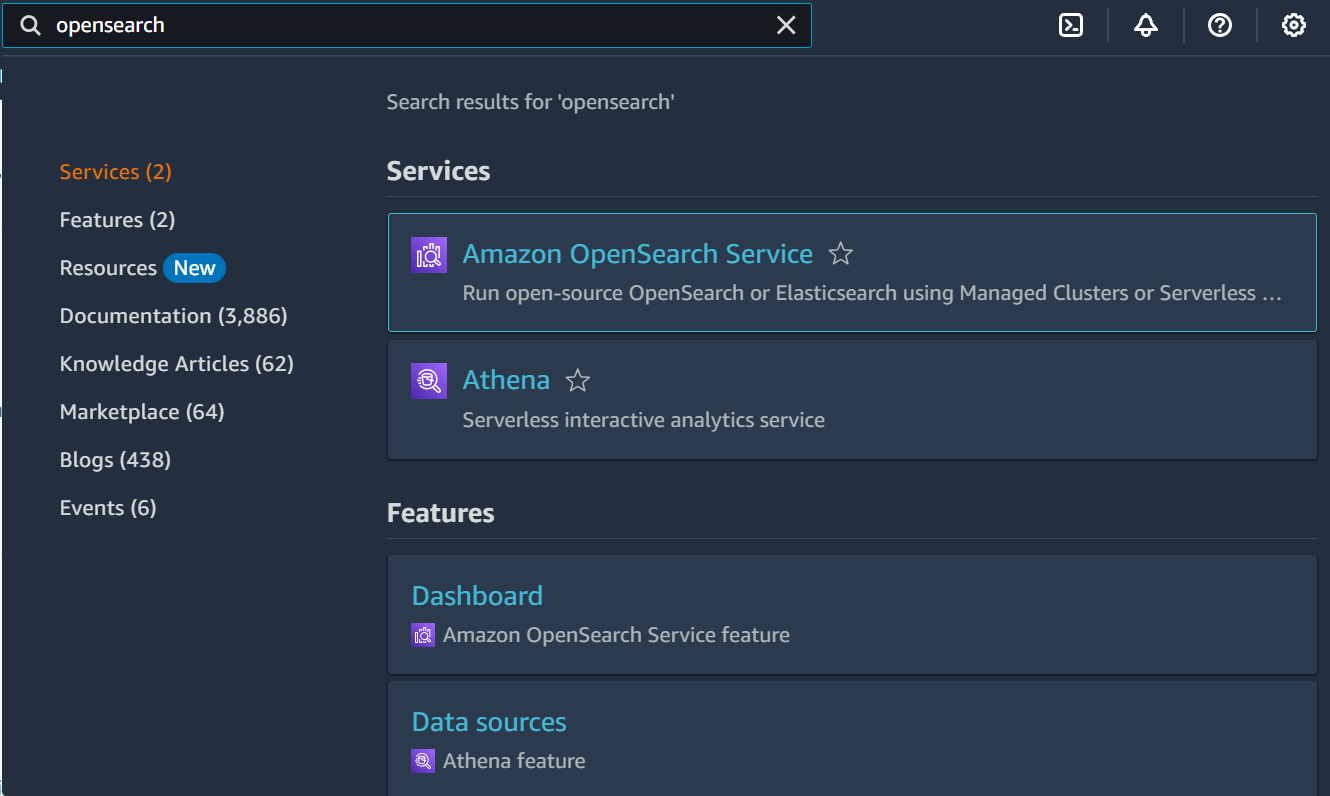The height and width of the screenshot is (796, 1330).
Task: Open the Marketplace (64) results
Action: [141, 411]
